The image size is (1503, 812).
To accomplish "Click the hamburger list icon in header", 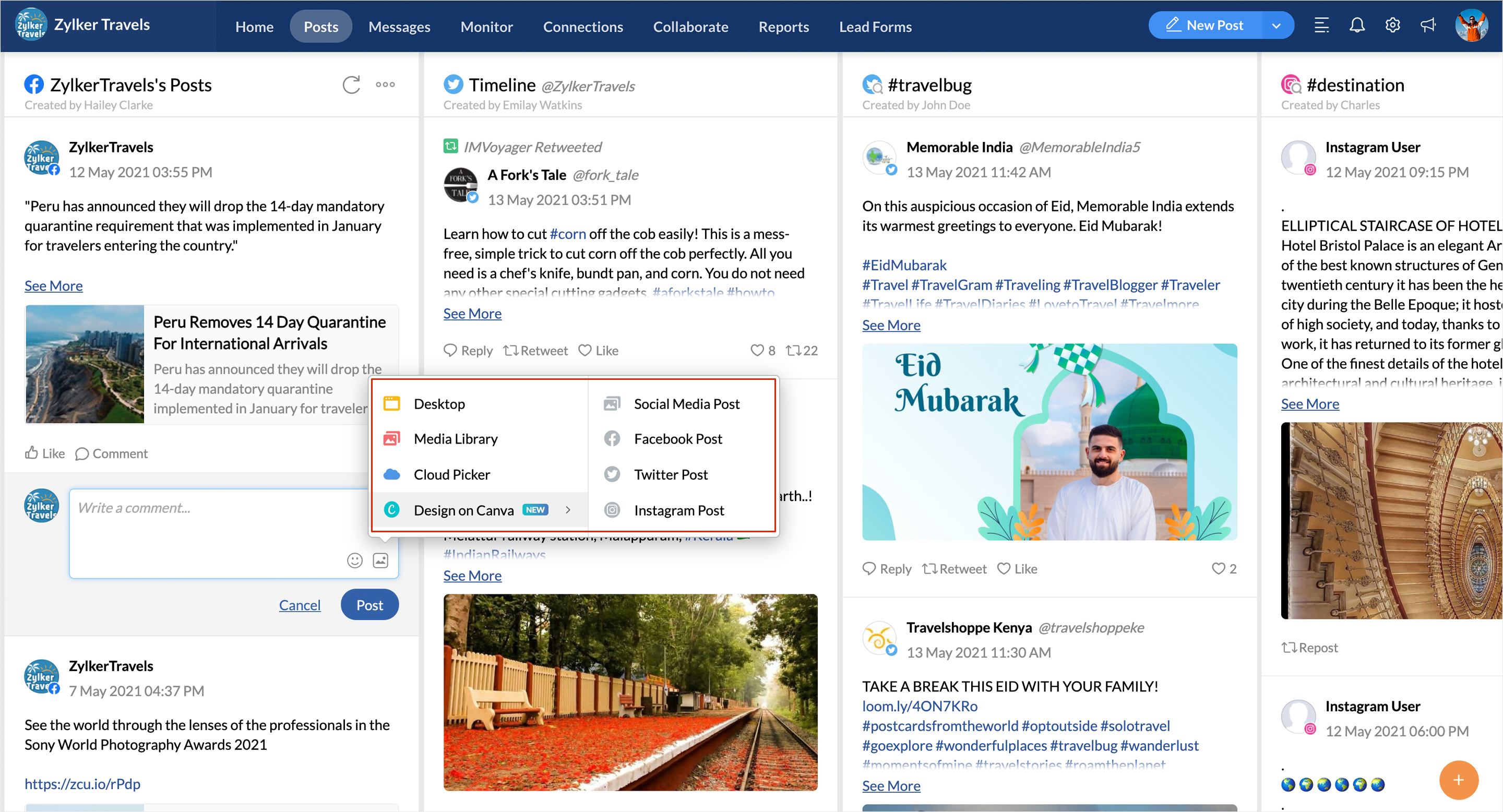I will click(x=1321, y=26).
